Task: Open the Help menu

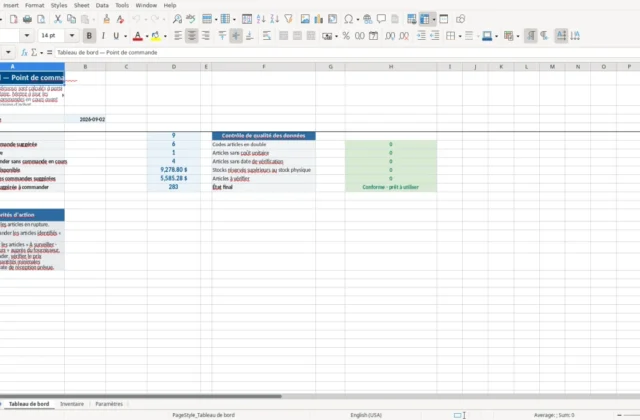Action: click(x=170, y=5)
